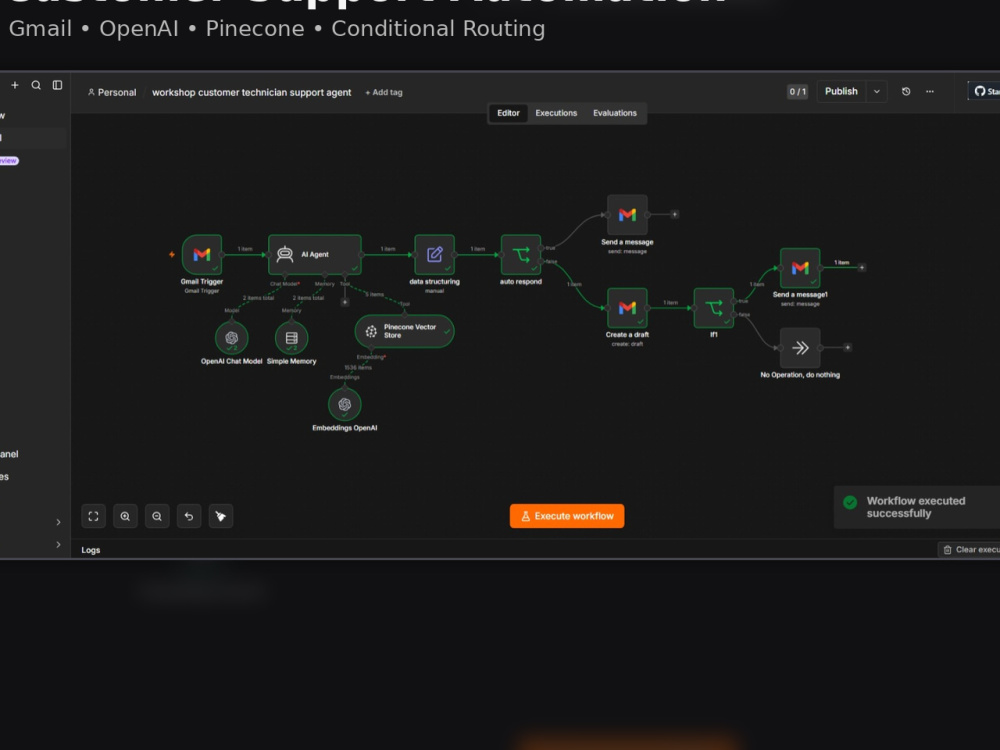The height and width of the screenshot is (750, 1000).
Task: Expand the upper sidebar chevron
Action: [x=58, y=522]
